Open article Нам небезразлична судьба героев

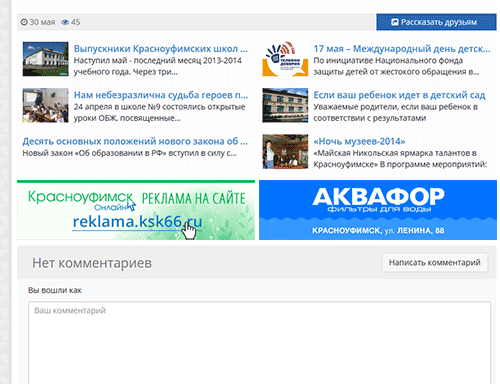coord(161,95)
